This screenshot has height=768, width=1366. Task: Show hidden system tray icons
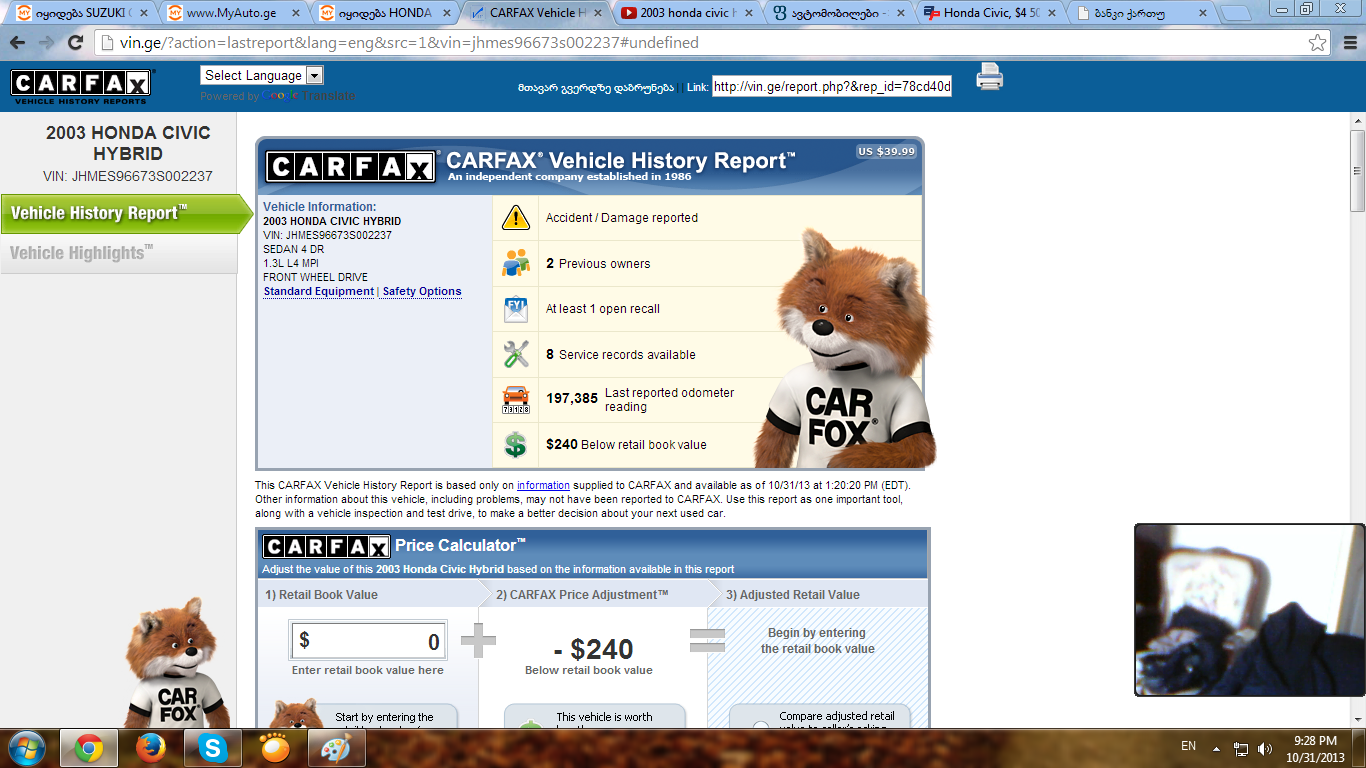tap(1217, 748)
